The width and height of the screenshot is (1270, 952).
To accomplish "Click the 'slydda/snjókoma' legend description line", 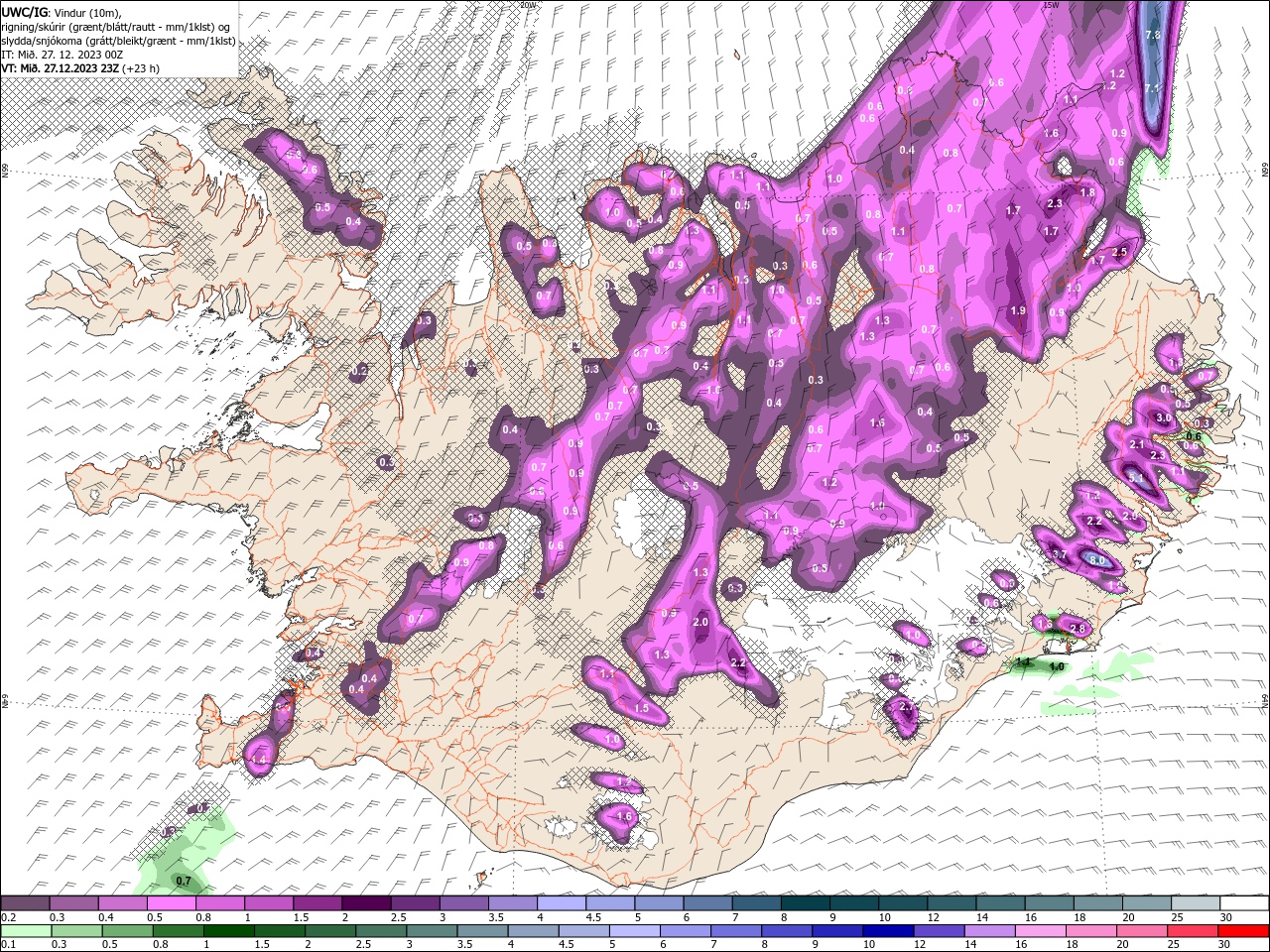I will [x=119, y=41].
